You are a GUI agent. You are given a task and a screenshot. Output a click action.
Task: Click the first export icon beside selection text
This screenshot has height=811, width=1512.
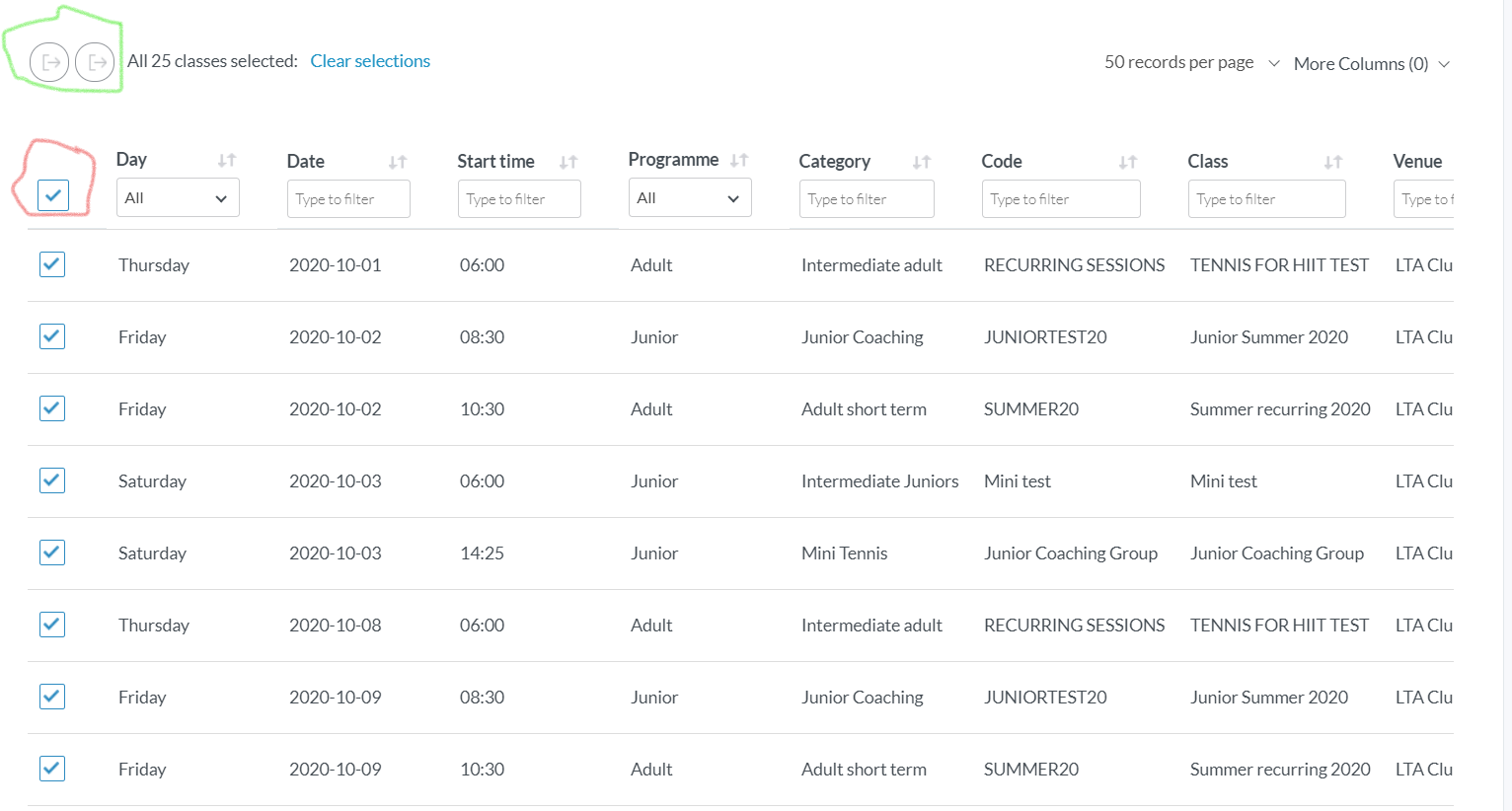(x=49, y=62)
